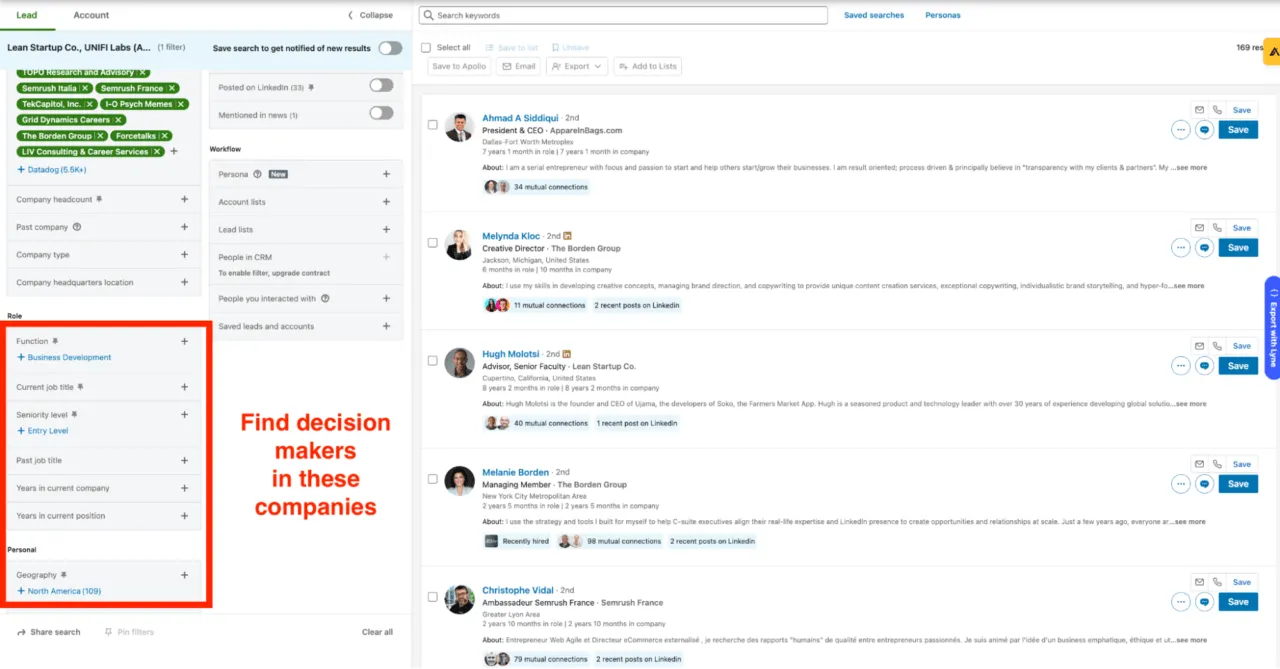Remove the LIV Consulting & Career Services tag
The image size is (1280, 669).
click(158, 152)
